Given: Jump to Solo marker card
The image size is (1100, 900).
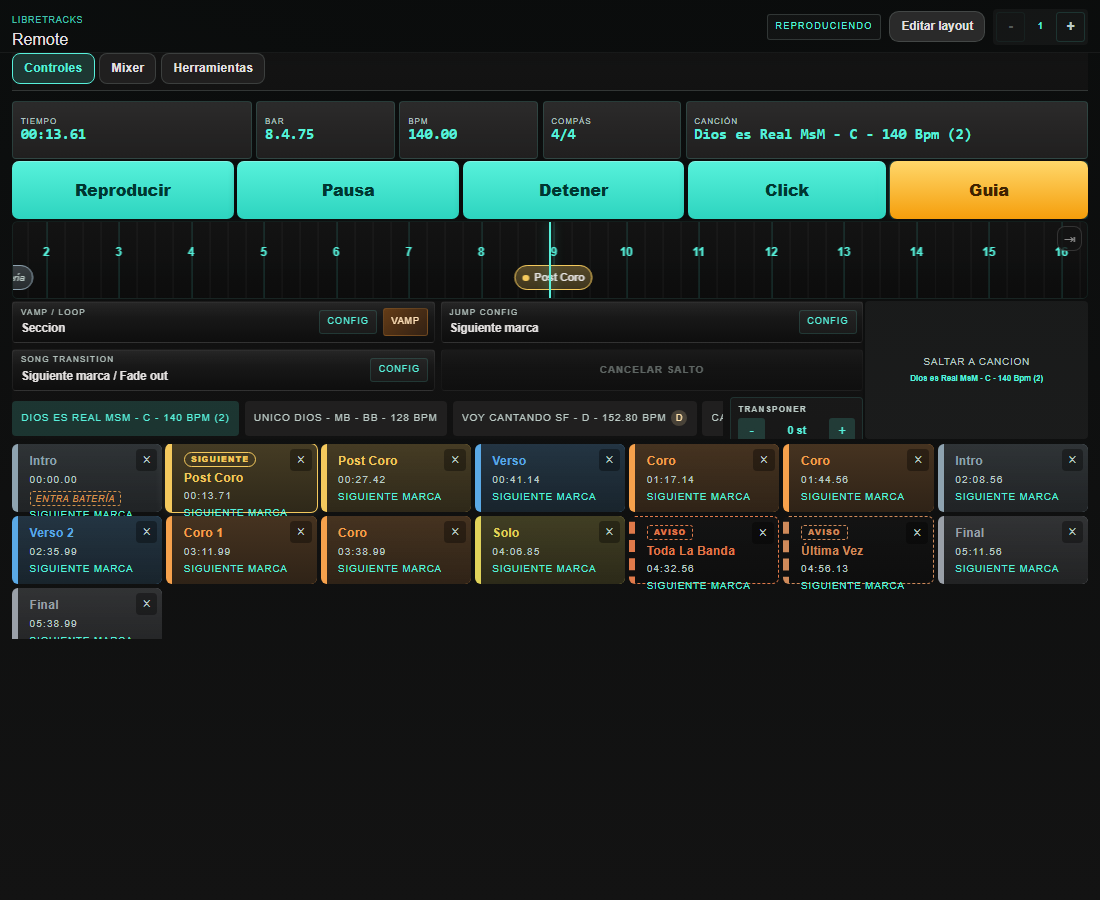Looking at the screenshot, I should 550,550.
